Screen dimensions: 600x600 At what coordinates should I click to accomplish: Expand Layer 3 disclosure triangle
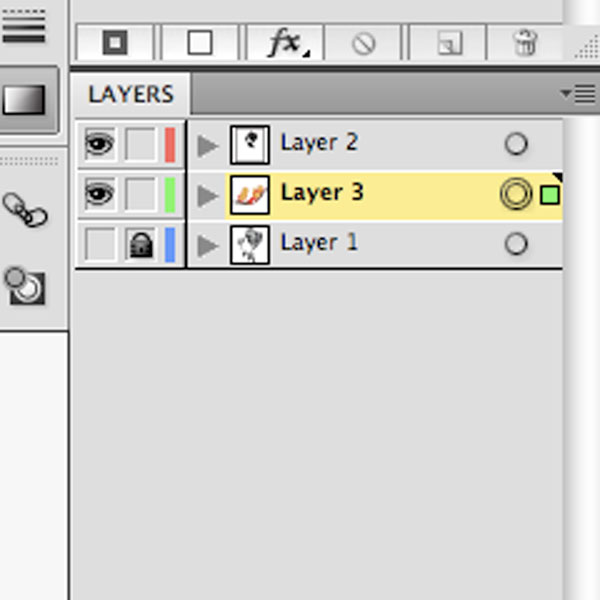pos(208,196)
